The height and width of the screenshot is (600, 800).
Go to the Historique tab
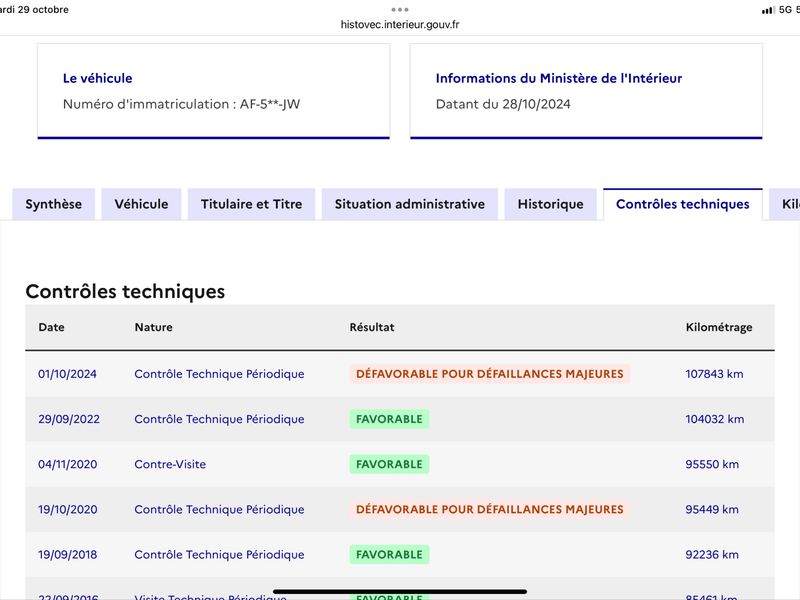pyautogui.click(x=551, y=204)
